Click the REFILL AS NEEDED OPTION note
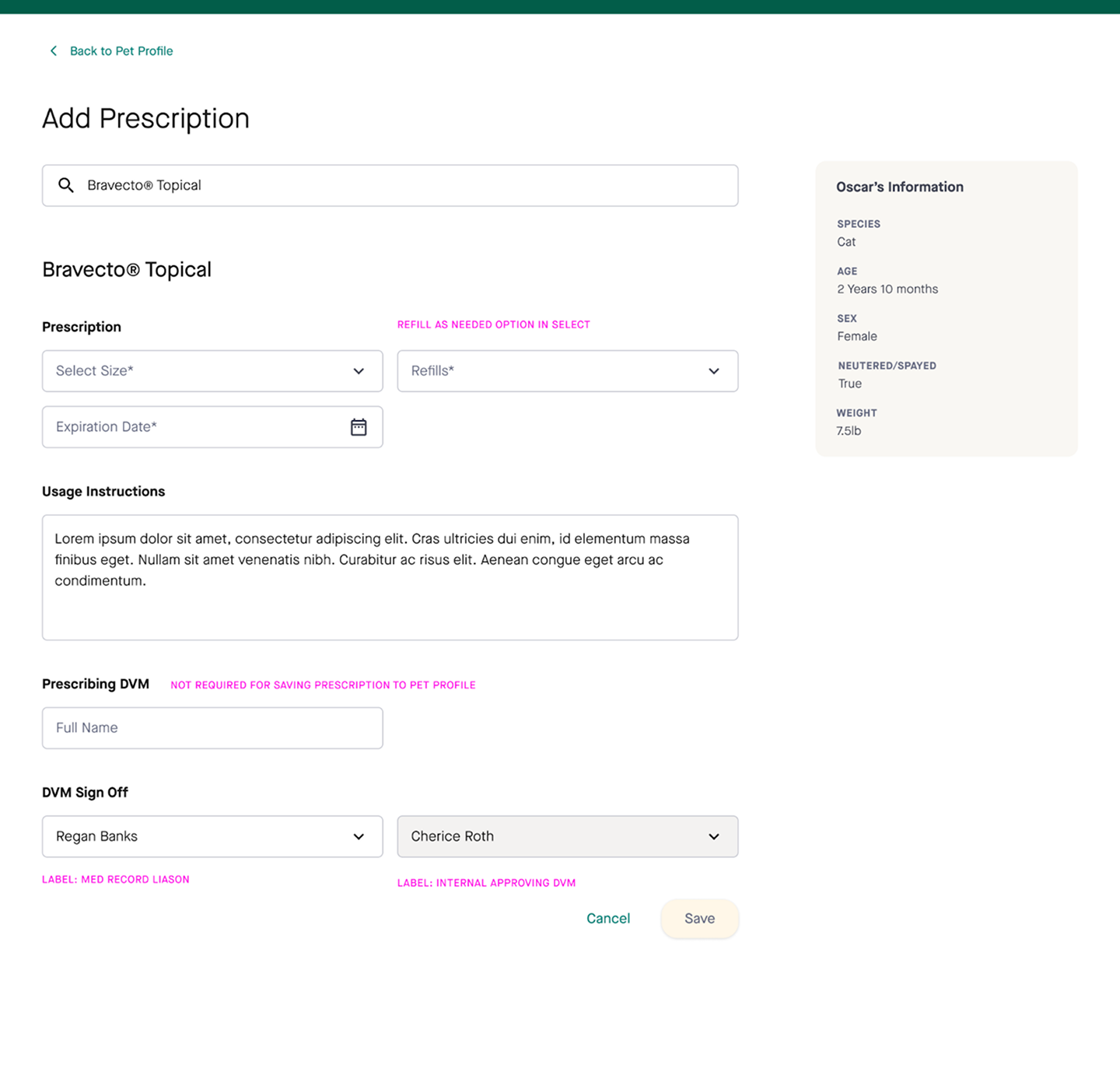Screen dimensions: 1120x1072 (x=494, y=324)
